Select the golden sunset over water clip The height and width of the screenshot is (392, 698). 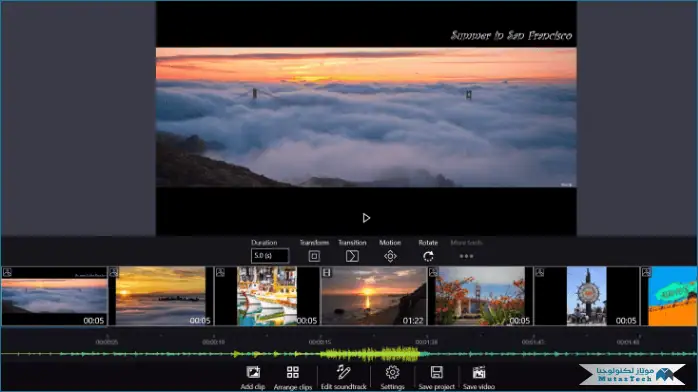coord(161,296)
